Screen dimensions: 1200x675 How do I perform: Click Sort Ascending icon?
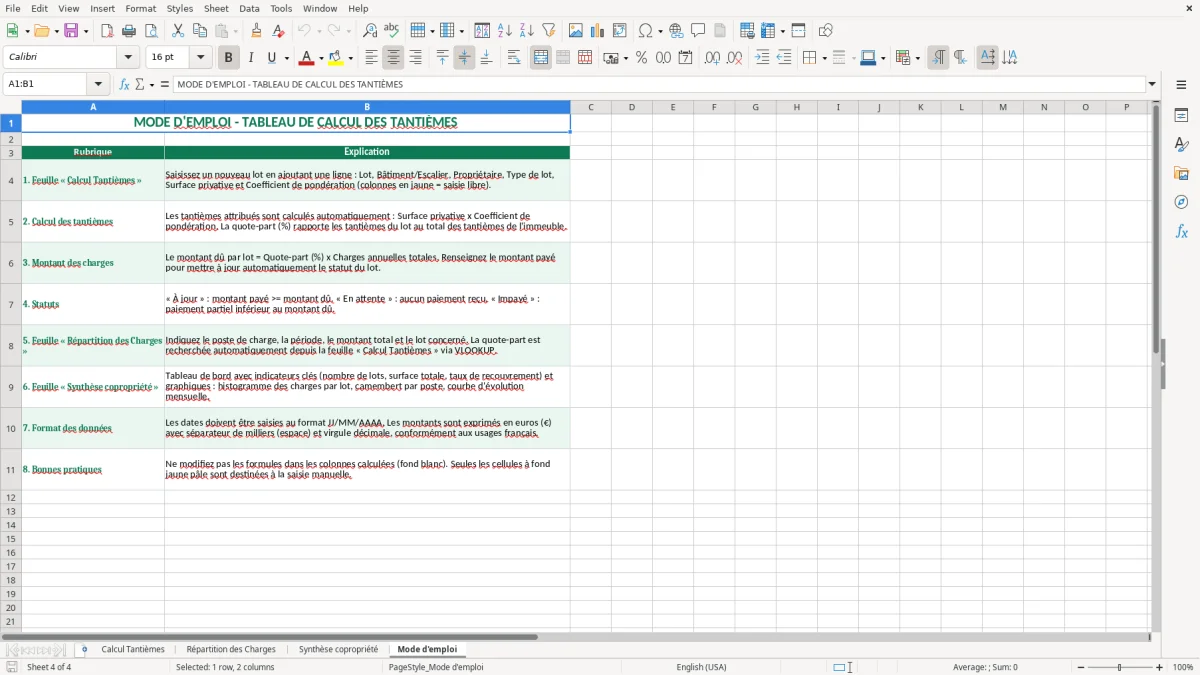click(x=505, y=31)
